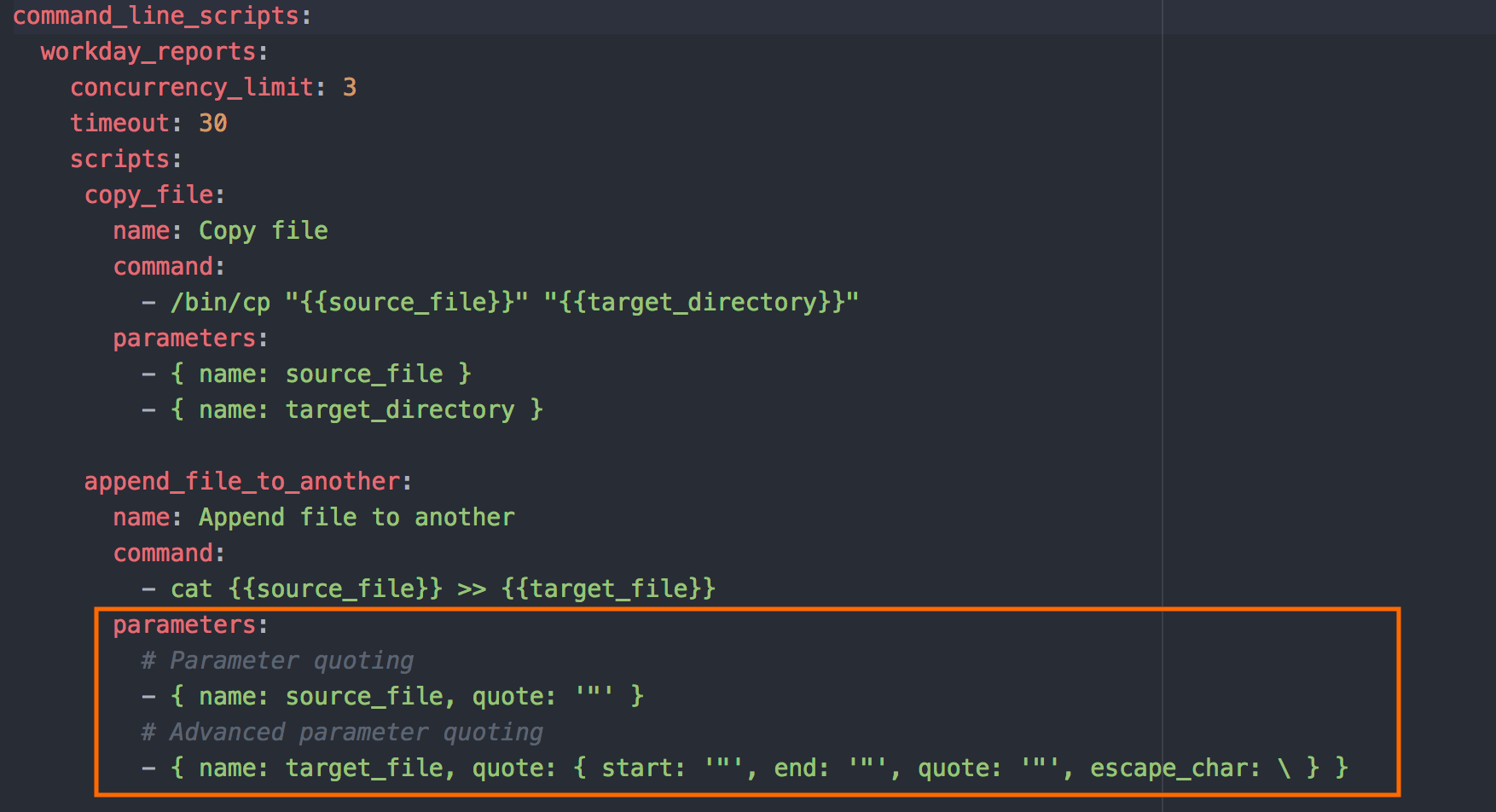The width and height of the screenshot is (1496, 812).
Task: Click the 'Append file to another' text
Action: tap(357, 518)
